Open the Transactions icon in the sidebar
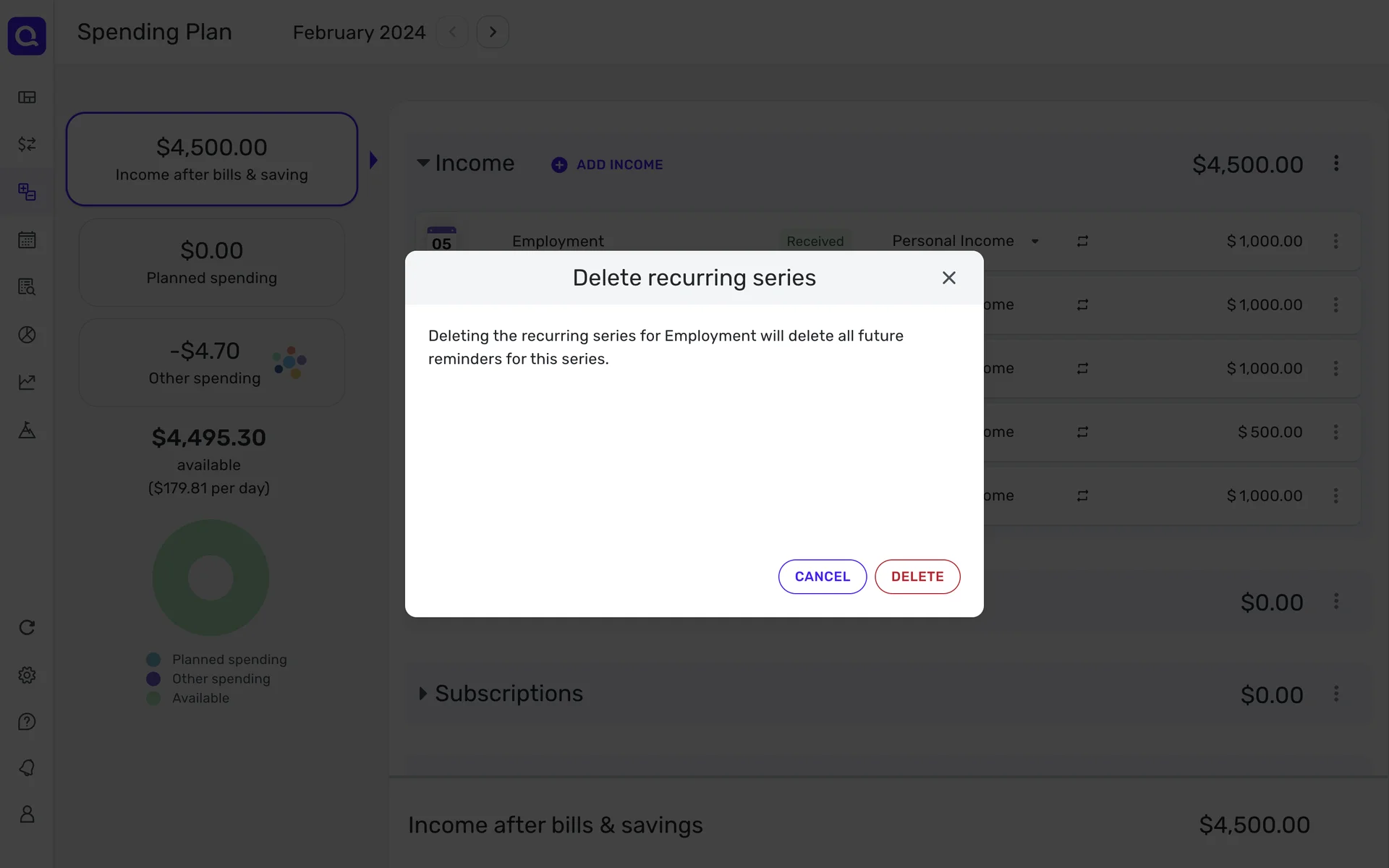This screenshot has height=868, width=1389. pyautogui.click(x=27, y=144)
